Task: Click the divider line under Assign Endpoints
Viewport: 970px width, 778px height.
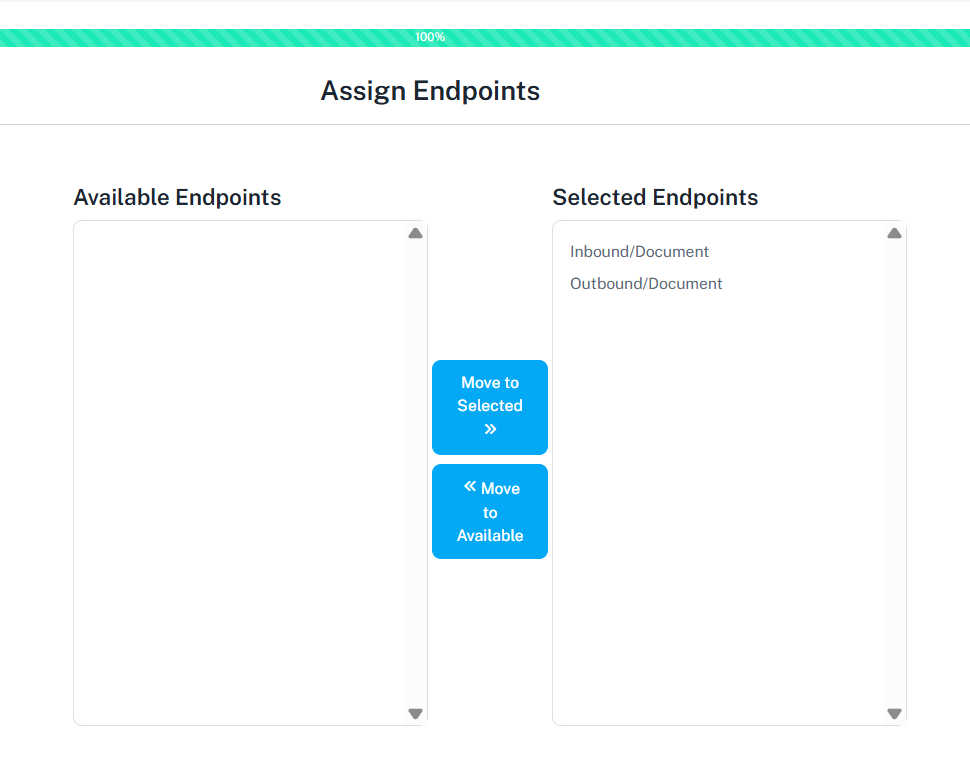Action: click(x=485, y=125)
